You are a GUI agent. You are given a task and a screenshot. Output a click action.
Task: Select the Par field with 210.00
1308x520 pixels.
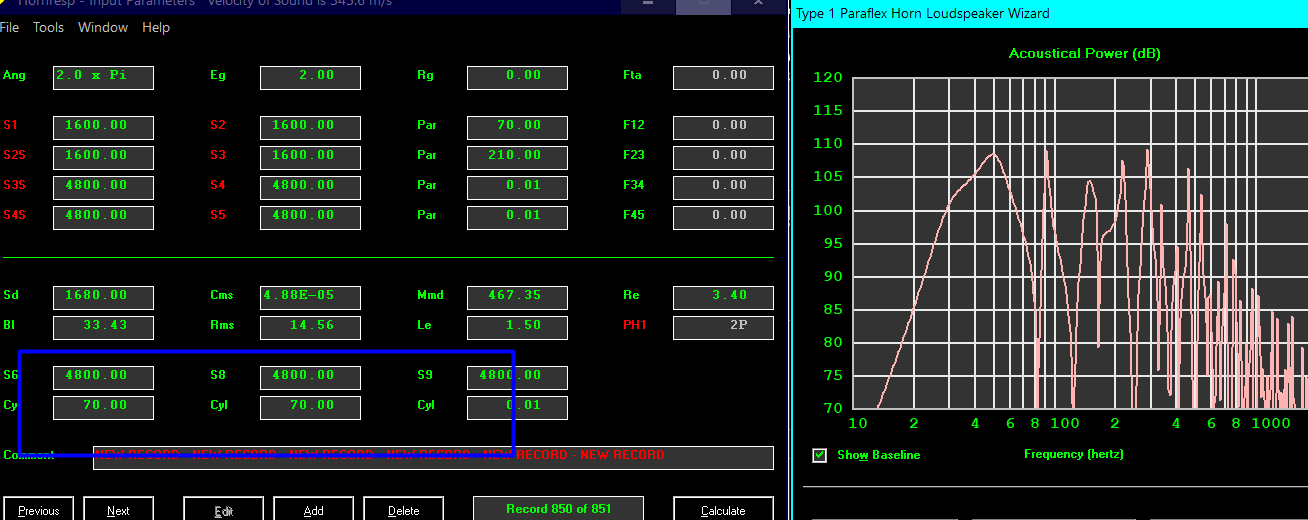517,157
